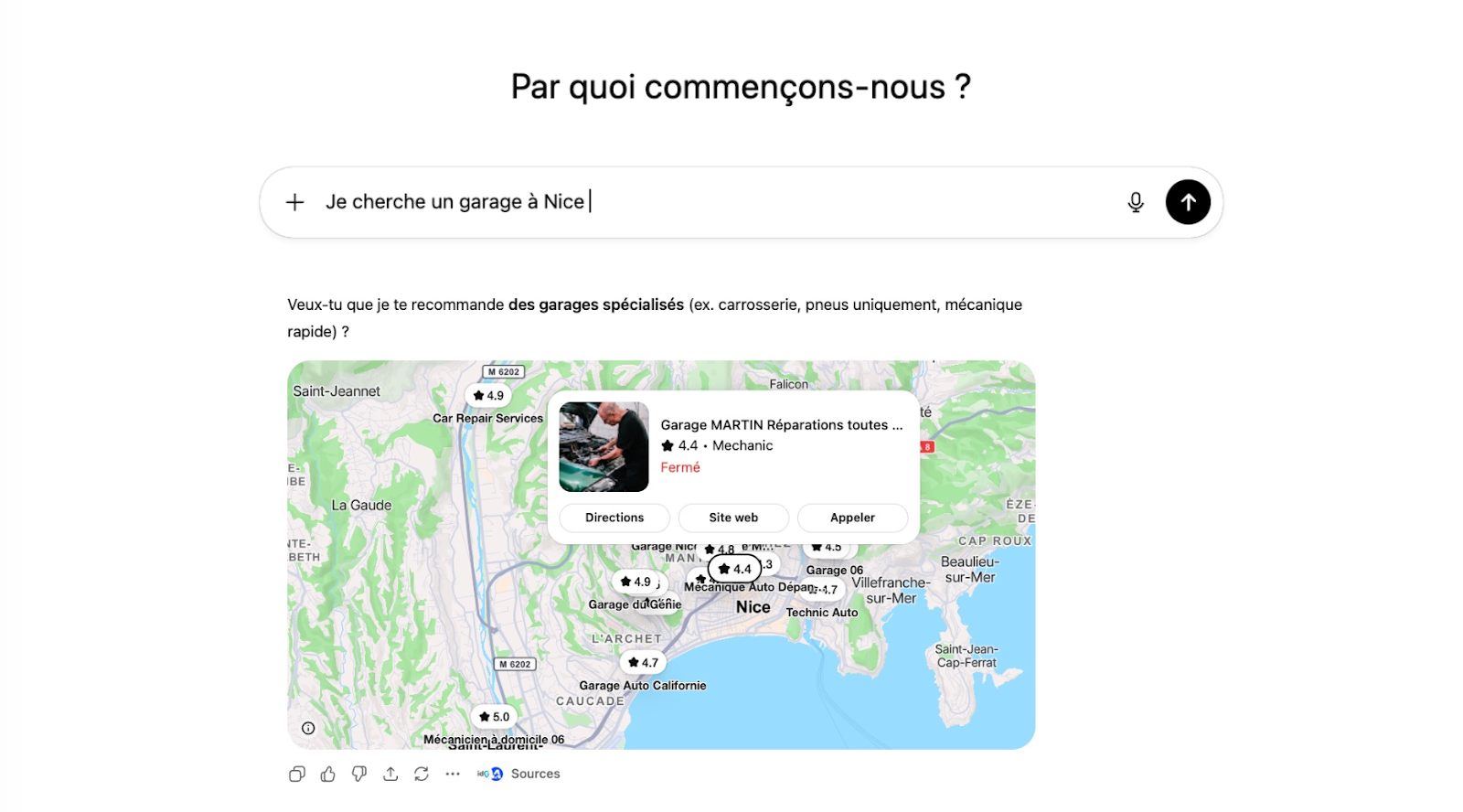
Task: Activate the microphone dictation icon
Action: (1136, 202)
